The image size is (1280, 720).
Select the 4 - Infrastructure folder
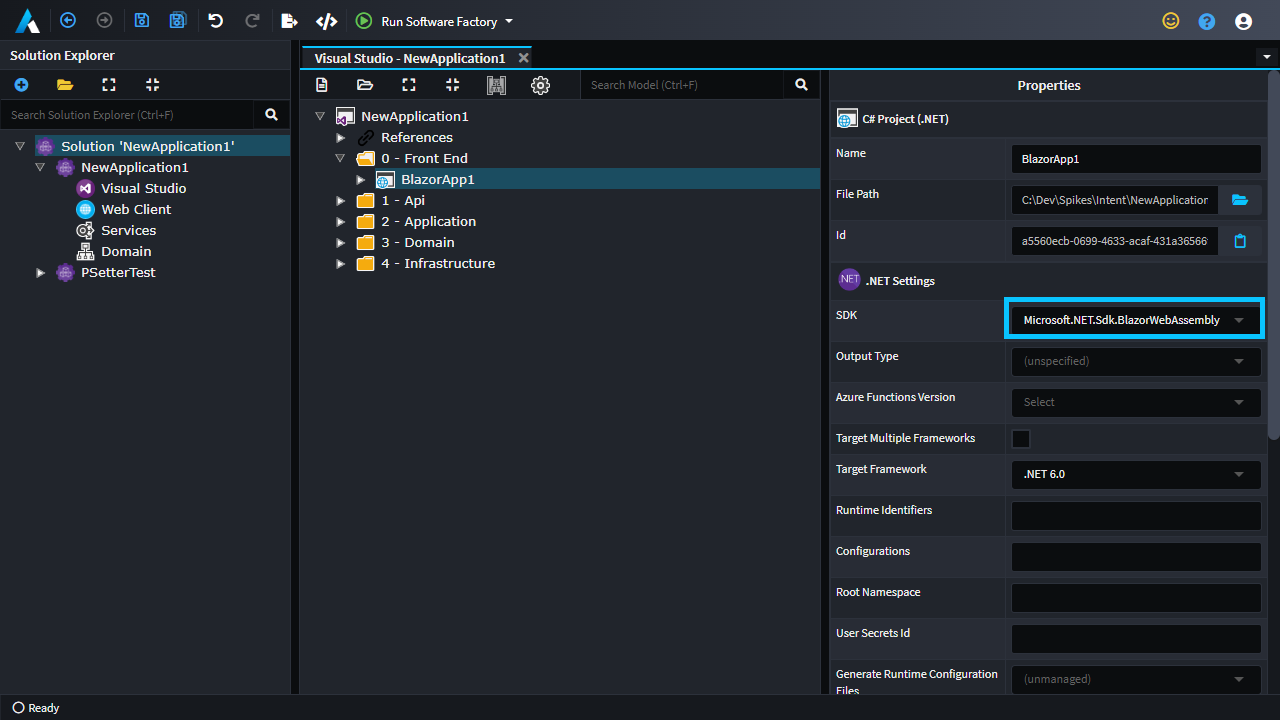[438, 263]
